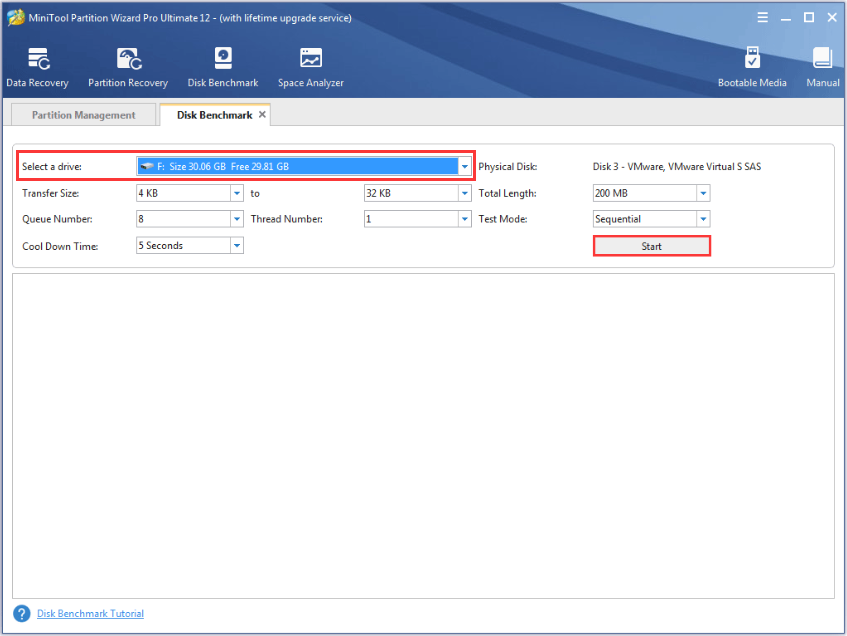Open the Data Recovery tool
The height and width of the screenshot is (636, 847).
click(x=37, y=68)
